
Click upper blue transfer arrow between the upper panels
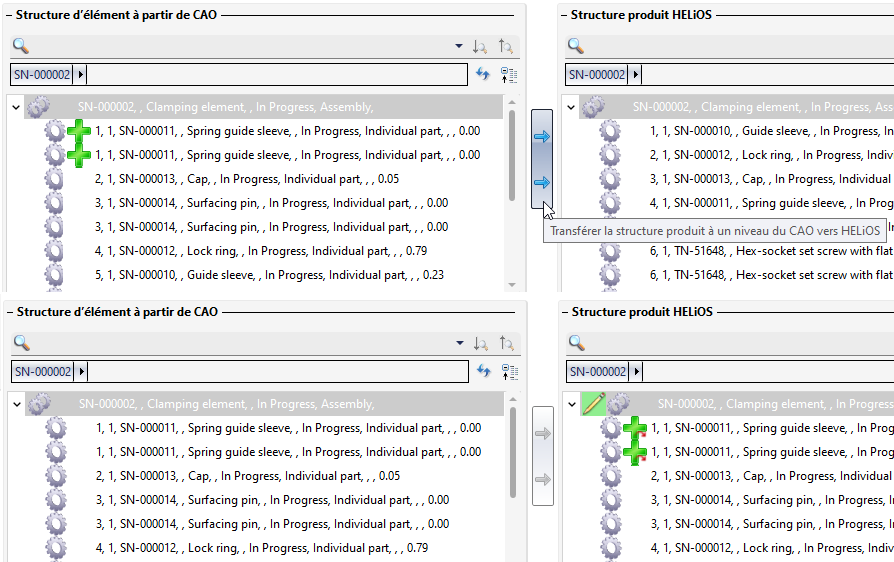pos(542,136)
